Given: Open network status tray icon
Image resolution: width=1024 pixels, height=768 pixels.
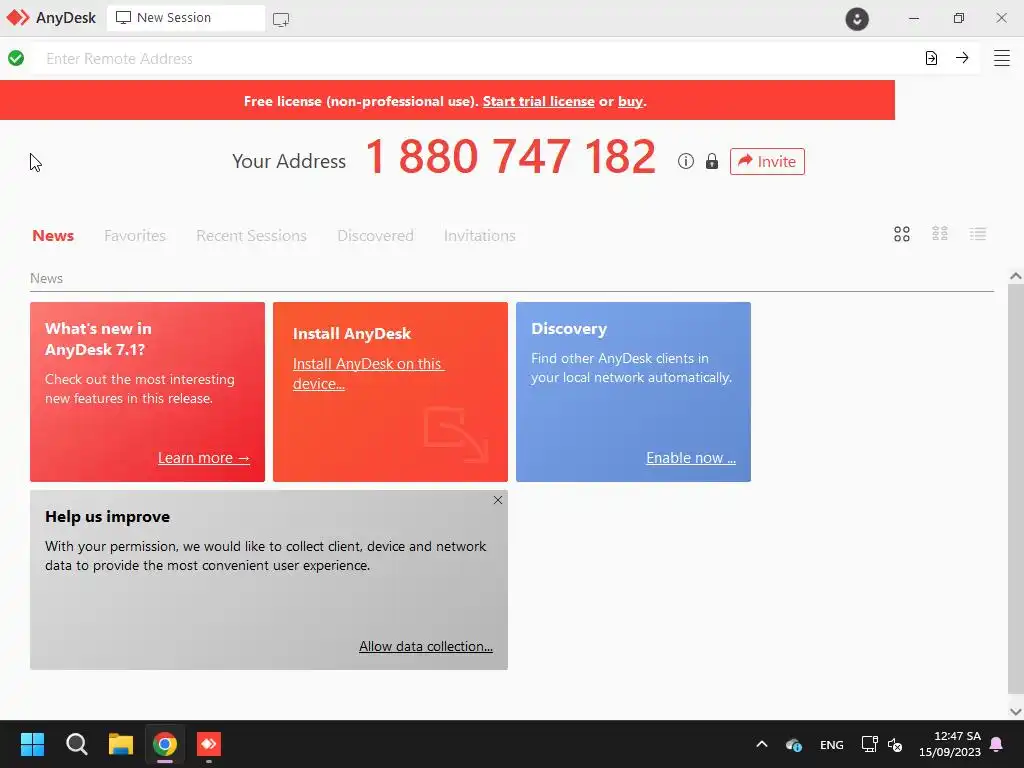Looking at the screenshot, I should pyautogui.click(x=869, y=744).
